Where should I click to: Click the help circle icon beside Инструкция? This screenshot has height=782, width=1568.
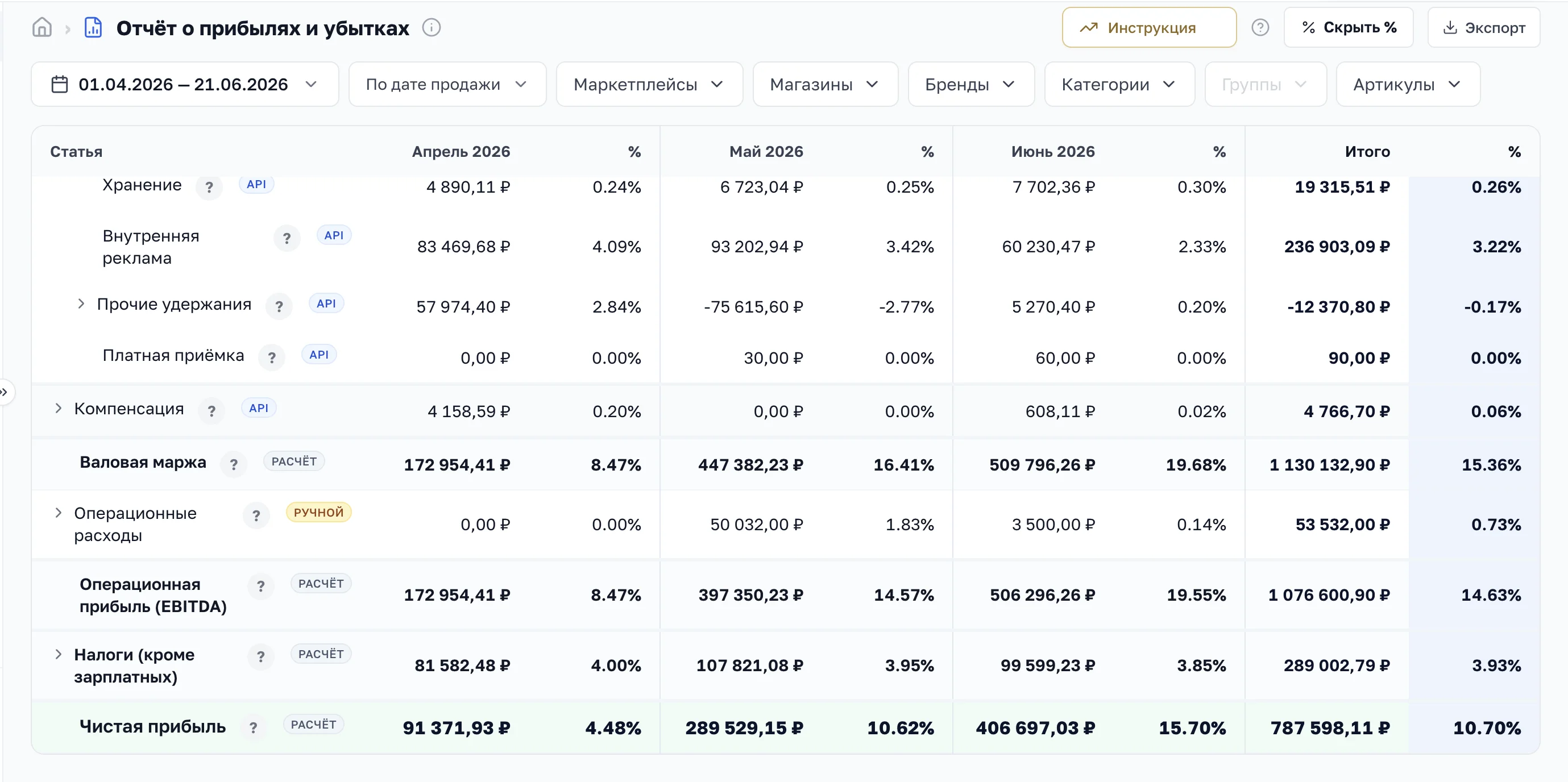[x=1260, y=27]
